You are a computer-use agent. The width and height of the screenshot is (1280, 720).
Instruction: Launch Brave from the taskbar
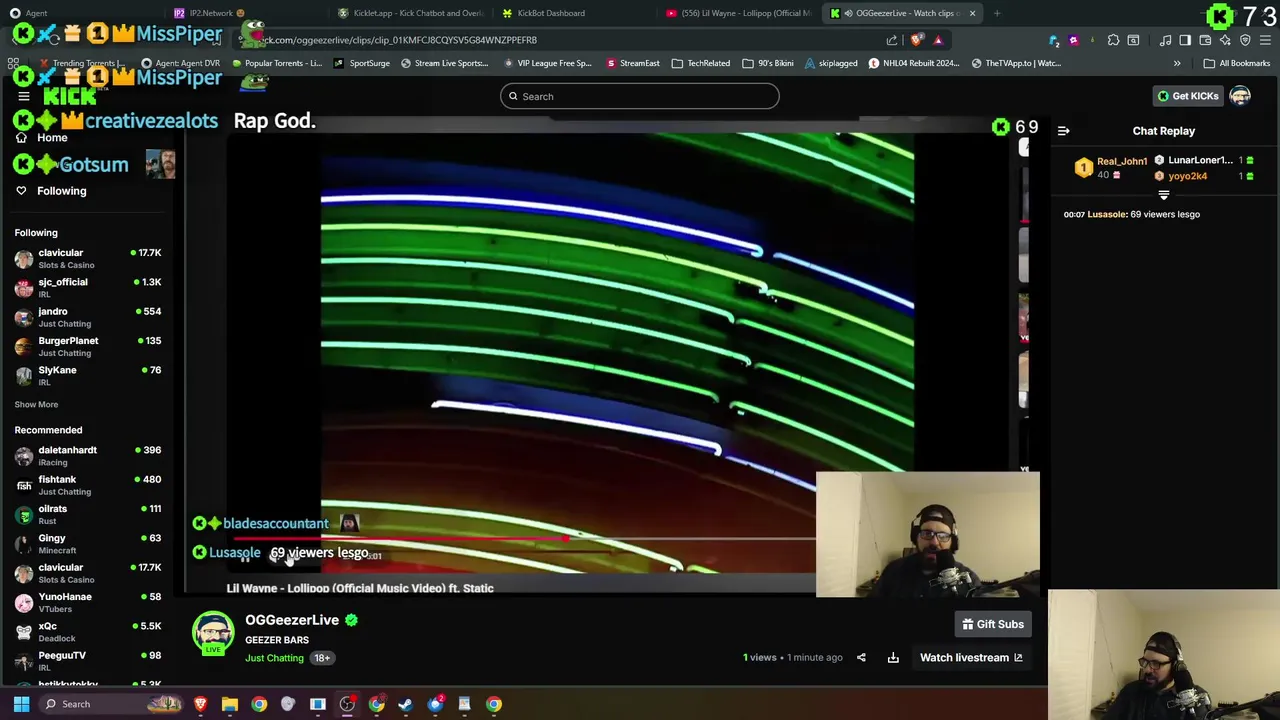pyautogui.click(x=201, y=704)
